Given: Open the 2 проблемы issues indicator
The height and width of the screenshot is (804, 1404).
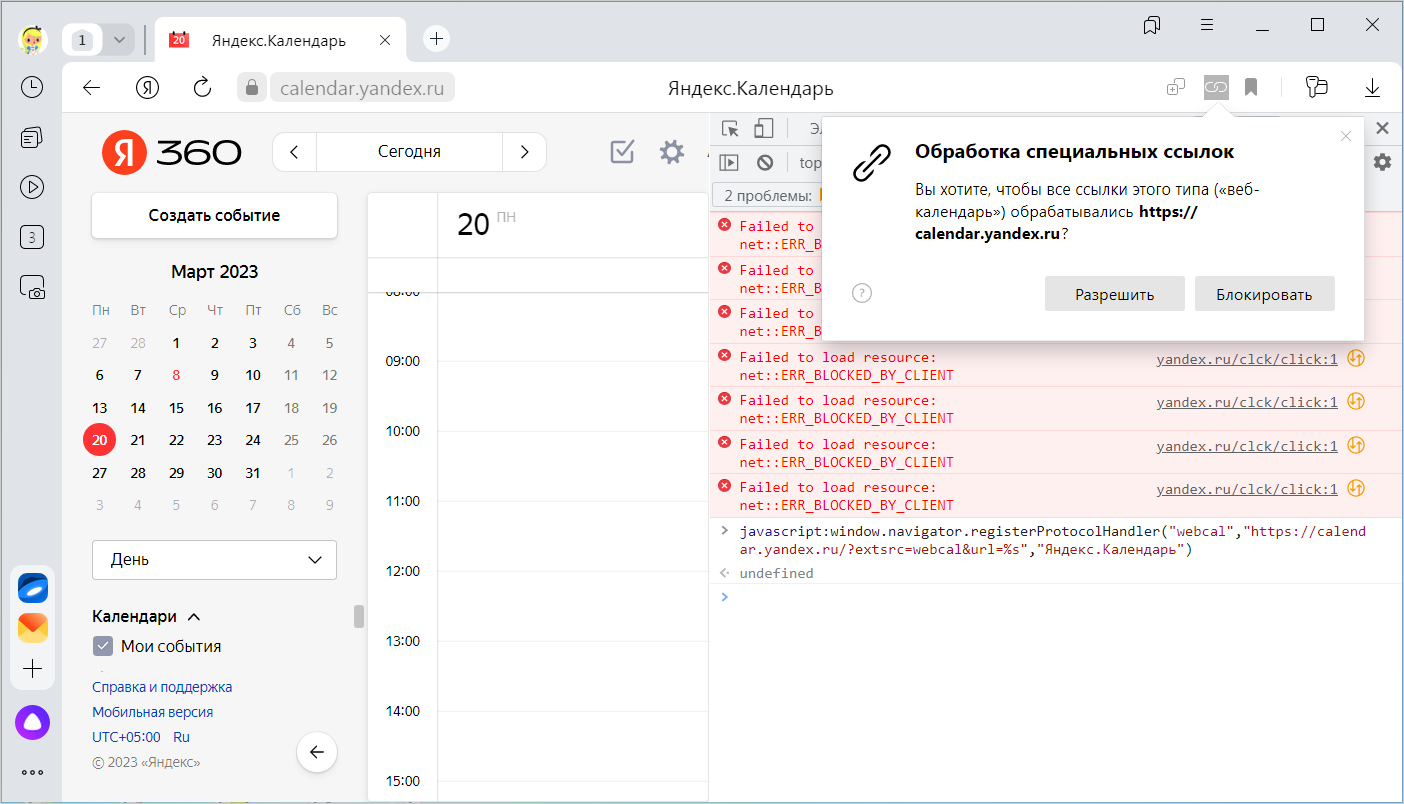Looking at the screenshot, I should coord(768,195).
